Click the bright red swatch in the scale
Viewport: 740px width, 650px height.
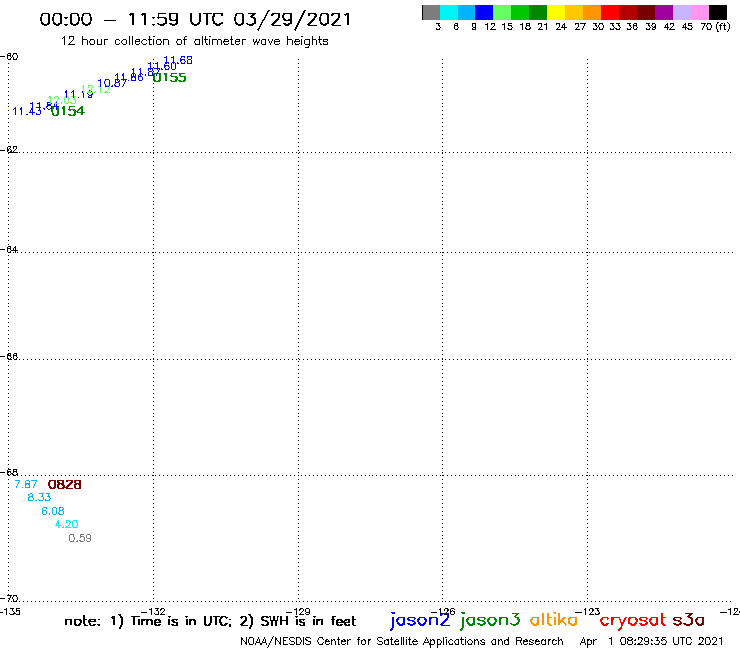point(610,13)
